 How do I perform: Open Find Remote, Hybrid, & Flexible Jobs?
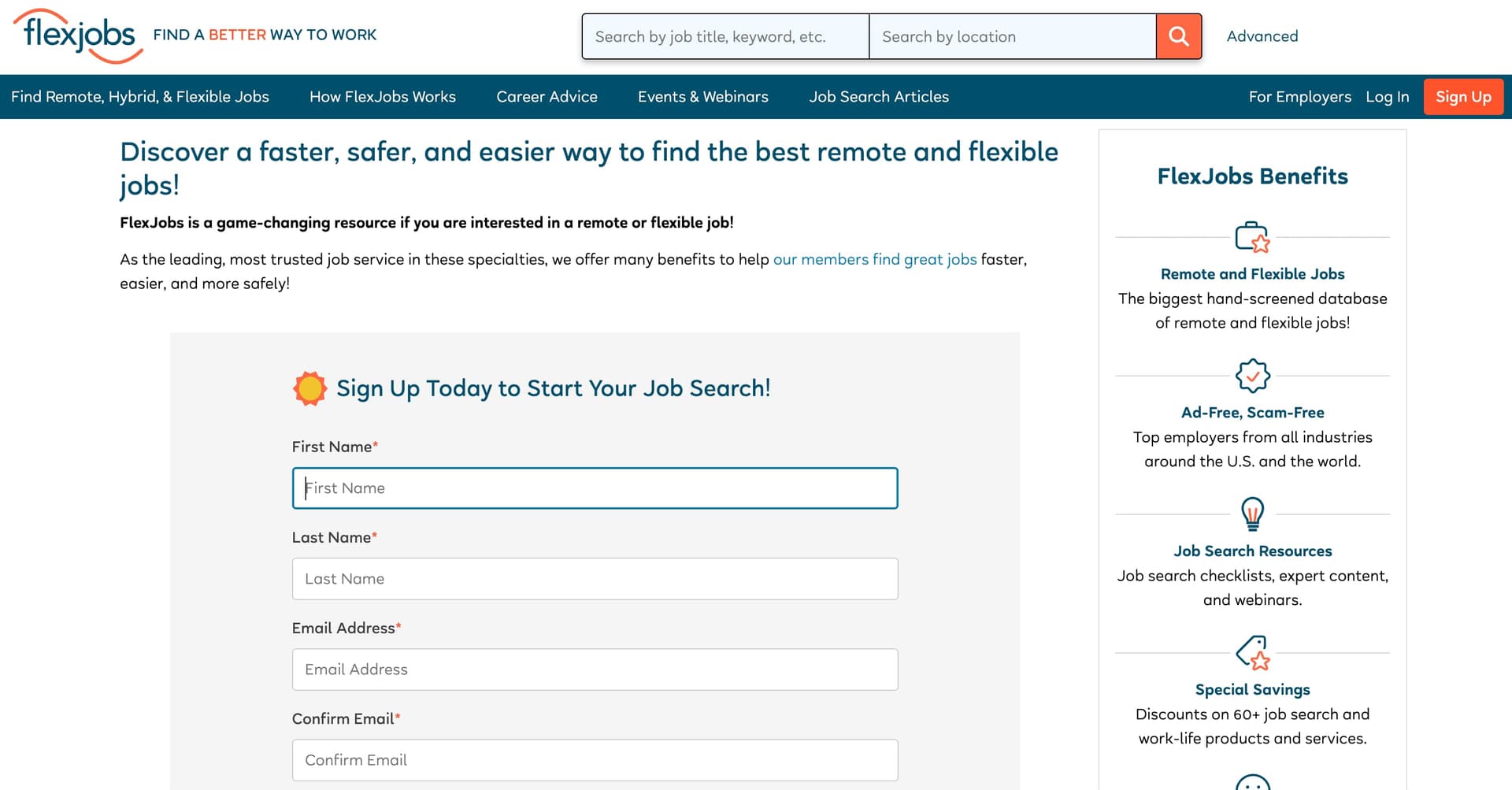pos(142,96)
